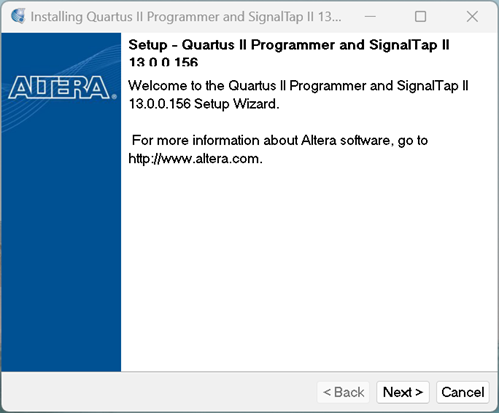Click the installer globe icon in title bar
Viewport: 499px width, 413px height.
[18, 16]
